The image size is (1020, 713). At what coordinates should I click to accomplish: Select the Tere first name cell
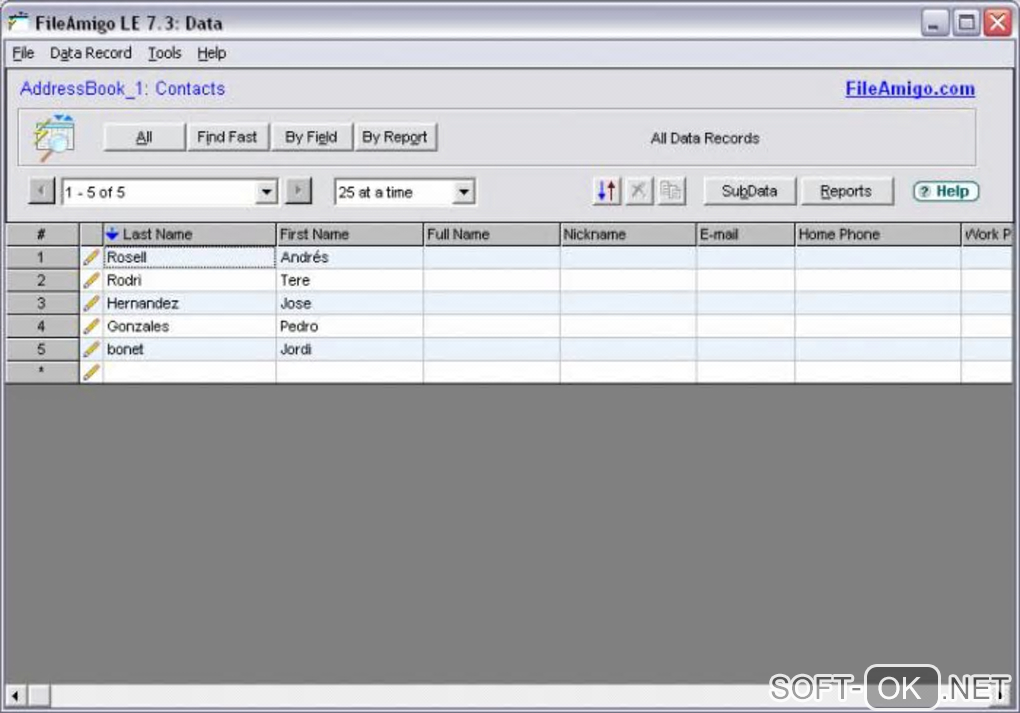pos(349,280)
